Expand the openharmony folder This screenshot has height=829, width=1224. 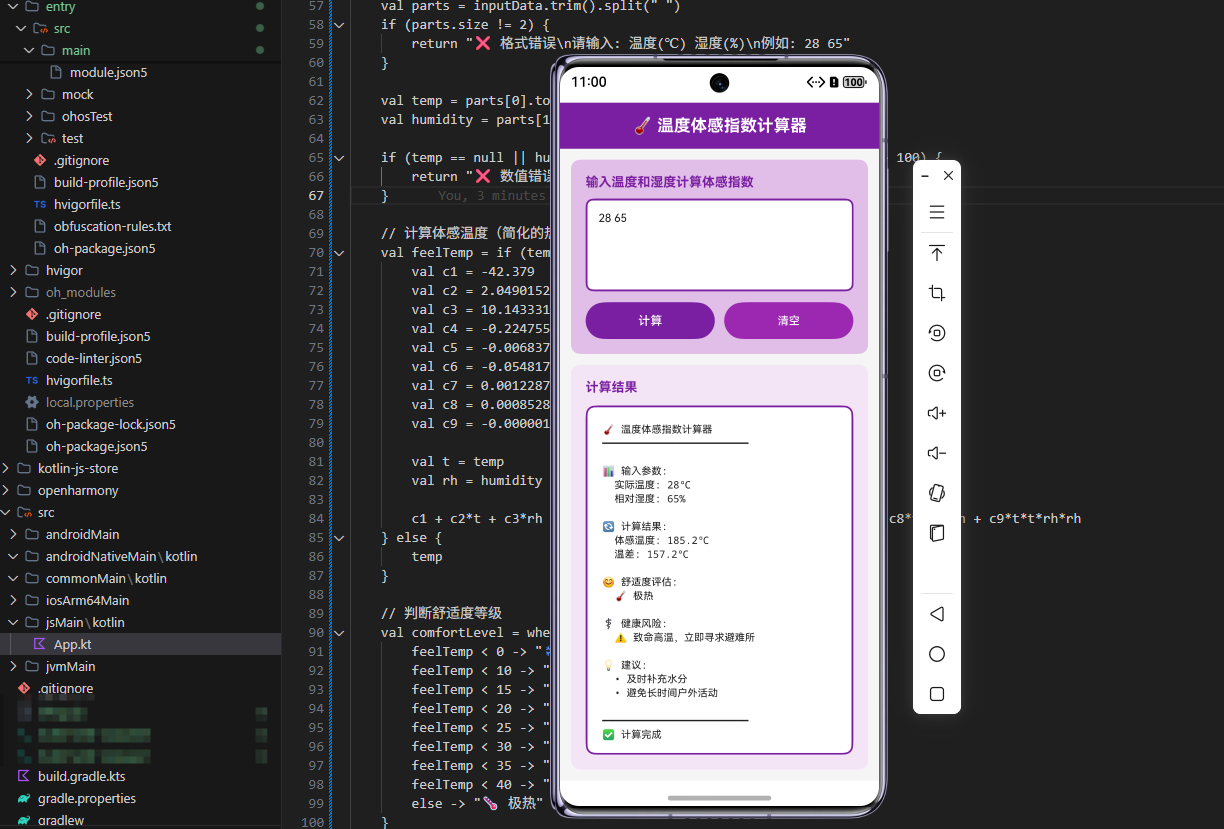coord(6,490)
